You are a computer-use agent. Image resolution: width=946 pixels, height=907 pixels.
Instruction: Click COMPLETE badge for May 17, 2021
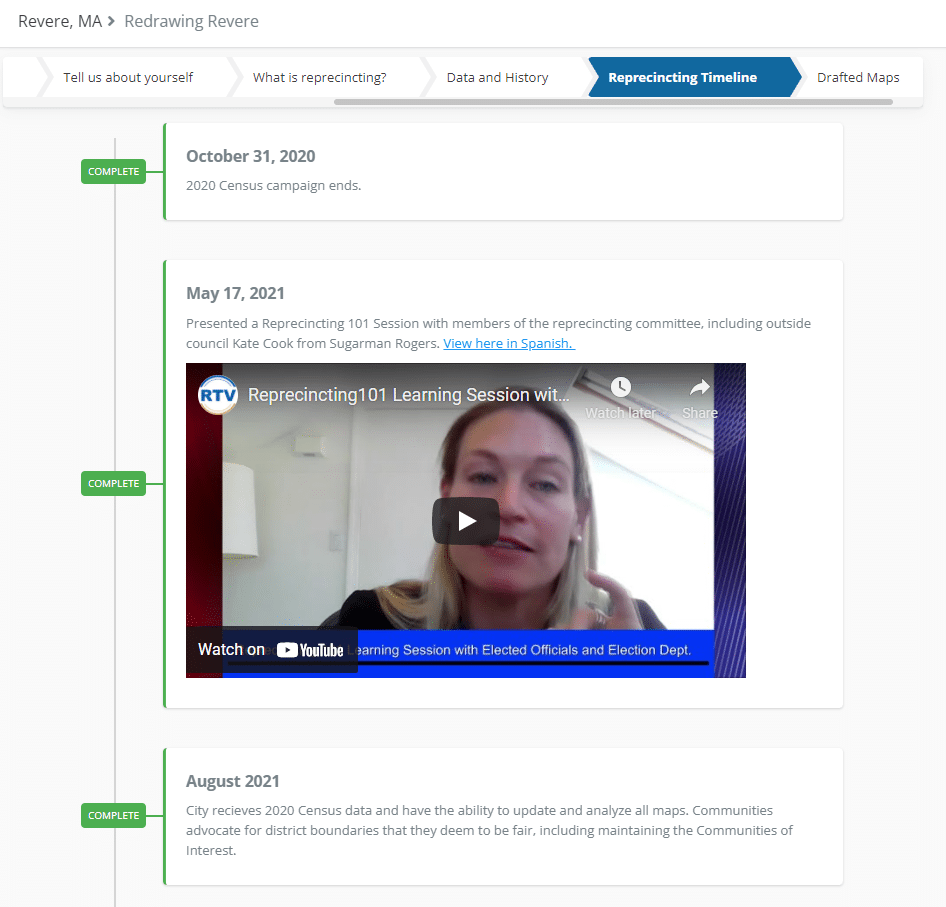(113, 484)
